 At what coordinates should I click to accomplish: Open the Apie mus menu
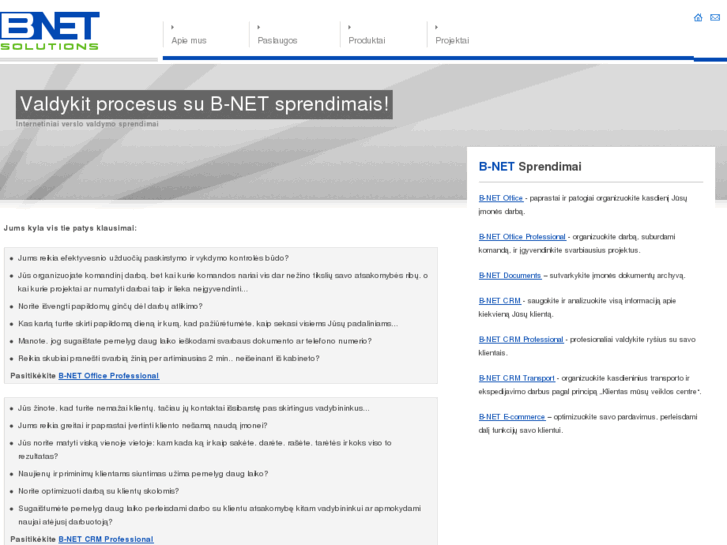click(x=189, y=40)
